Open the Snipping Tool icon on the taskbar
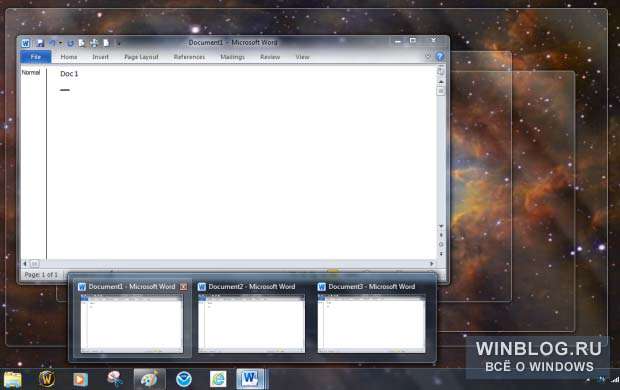This screenshot has width=620, height=390. click(115, 379)
